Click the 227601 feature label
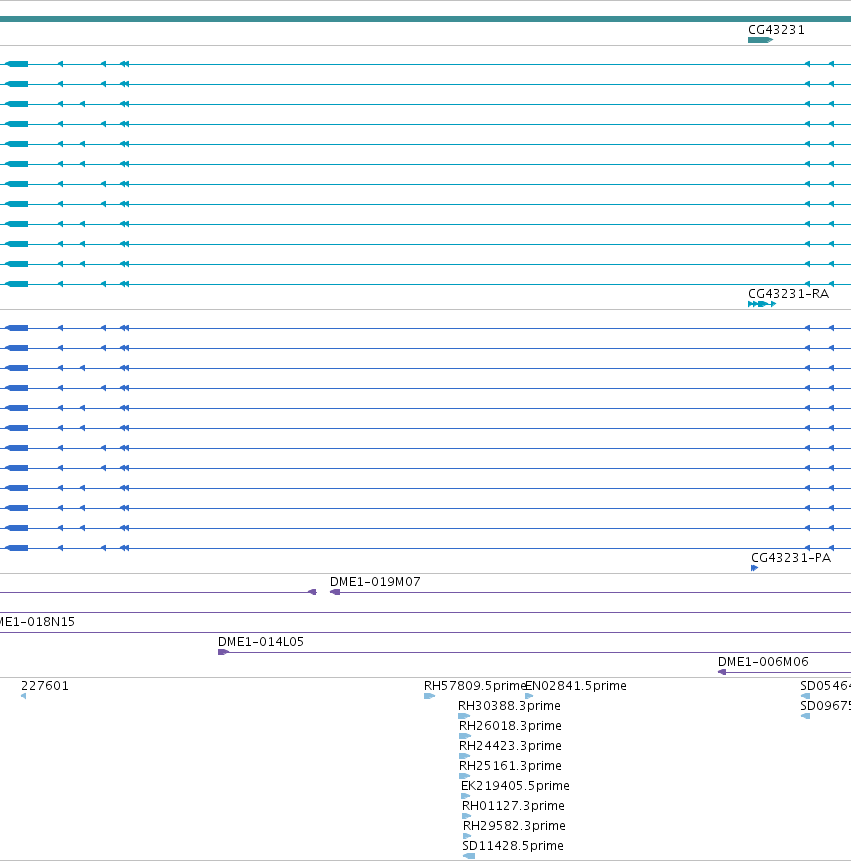The width and height of the screenshot is (851, 861). (45, 686)
